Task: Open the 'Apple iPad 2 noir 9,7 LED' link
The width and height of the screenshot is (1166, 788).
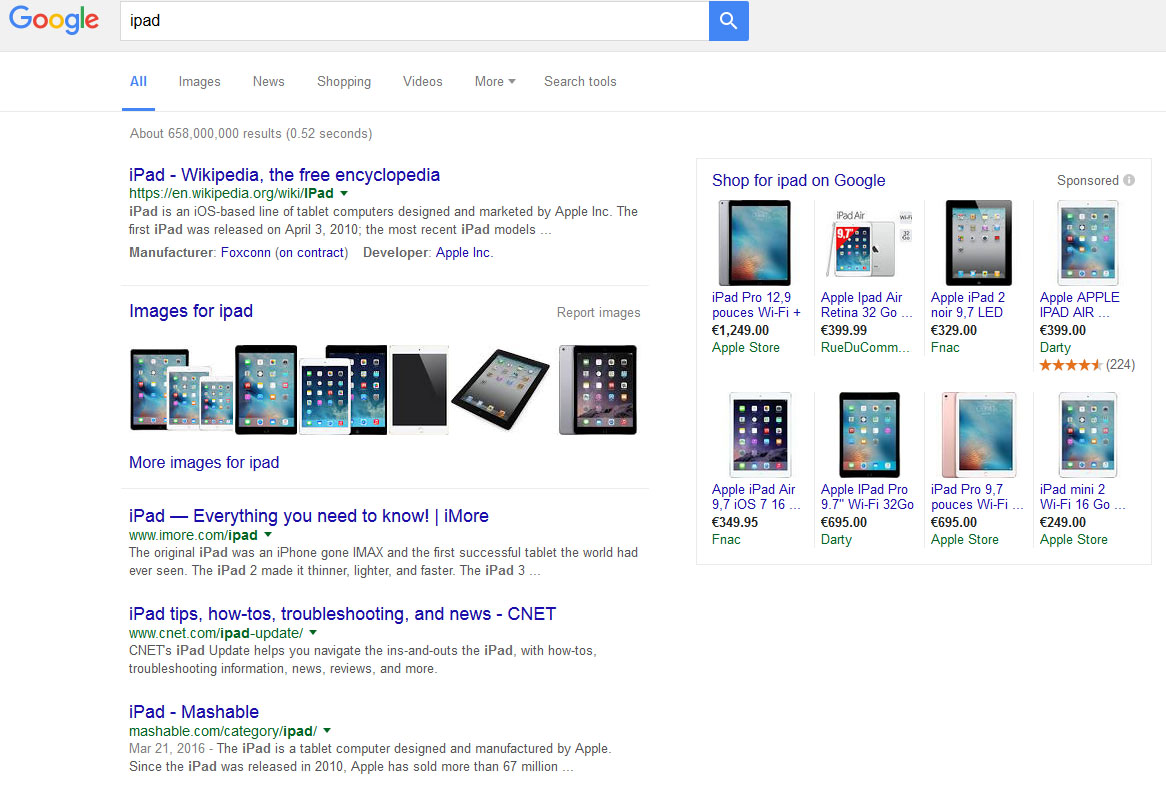Action: click(967, 305)
